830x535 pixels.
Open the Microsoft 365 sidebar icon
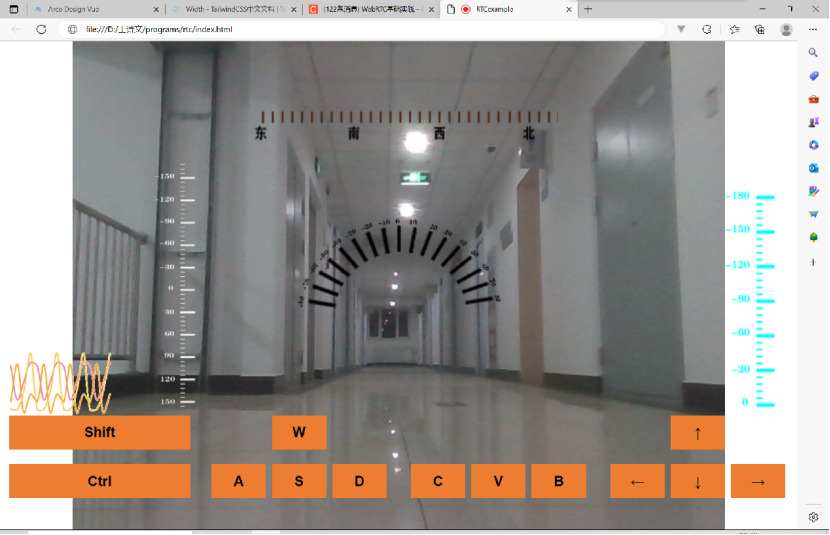click(x=813, y=145)
